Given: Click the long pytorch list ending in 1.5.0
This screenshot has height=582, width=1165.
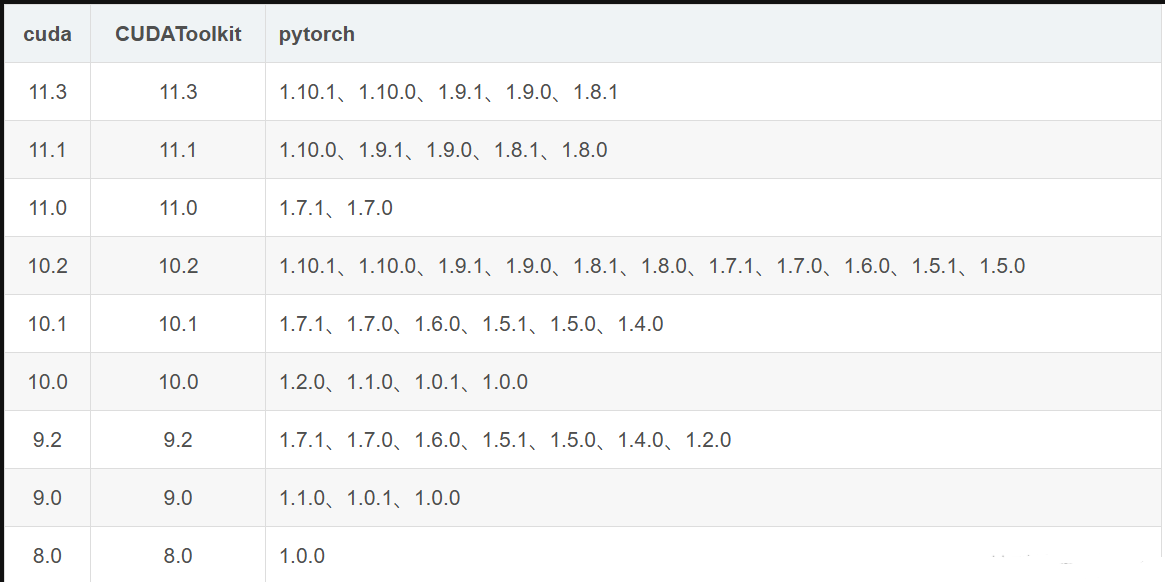Looking at the screenshot, I should 652,266.
